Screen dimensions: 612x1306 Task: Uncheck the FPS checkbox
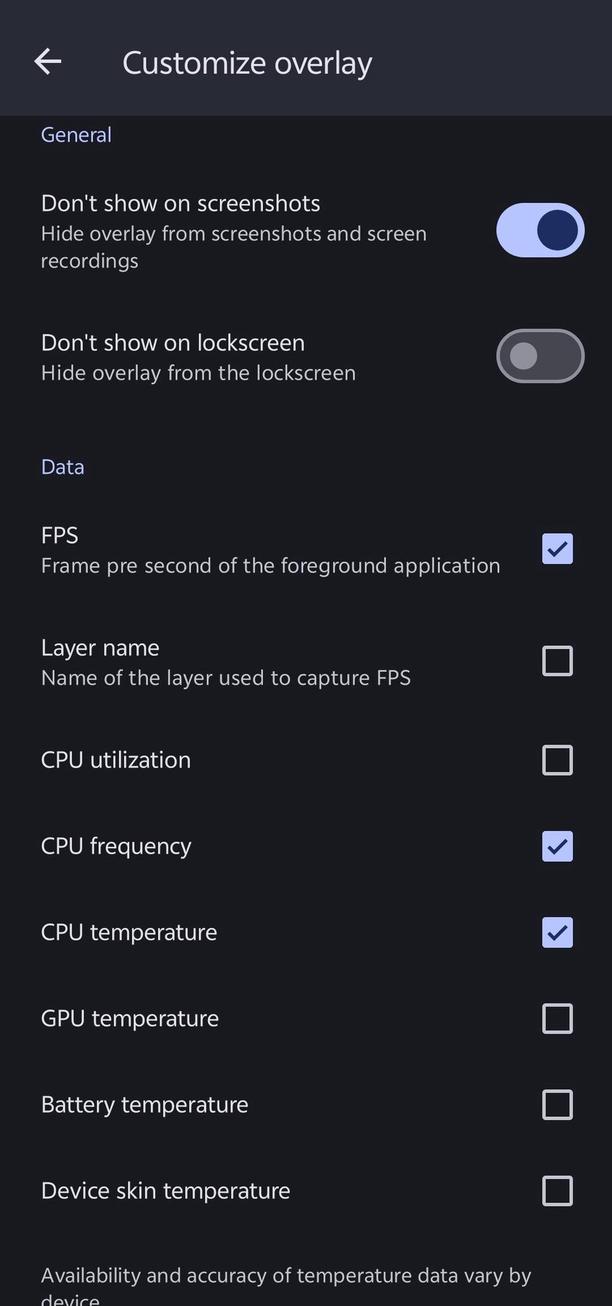click(557, 548)
